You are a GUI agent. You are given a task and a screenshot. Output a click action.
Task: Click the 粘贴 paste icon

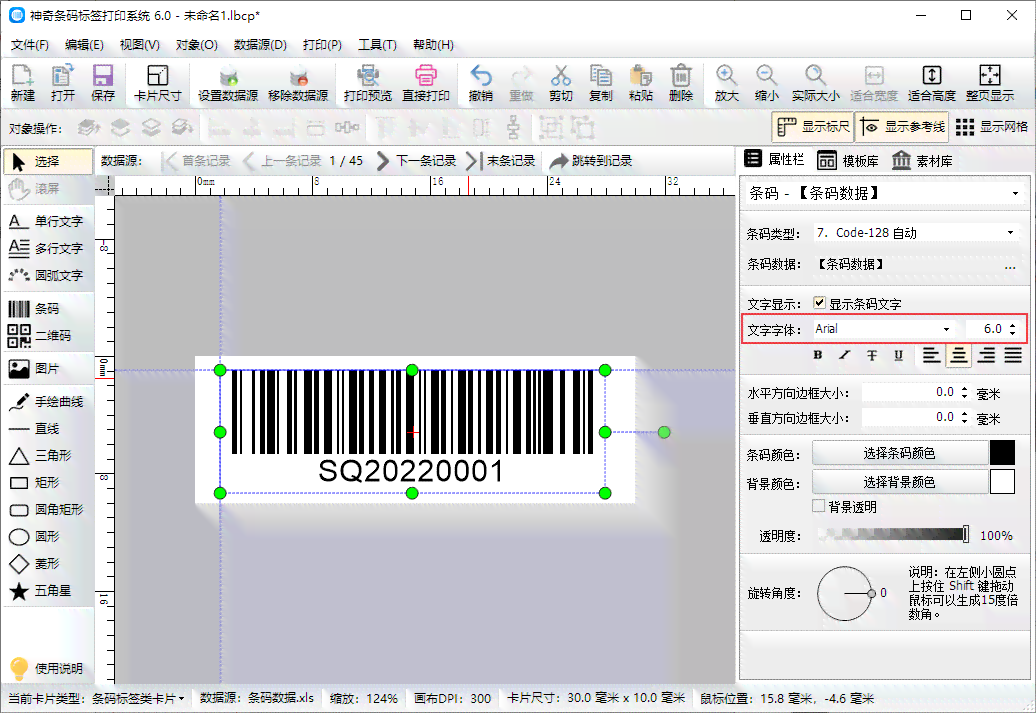coord(641,83)
